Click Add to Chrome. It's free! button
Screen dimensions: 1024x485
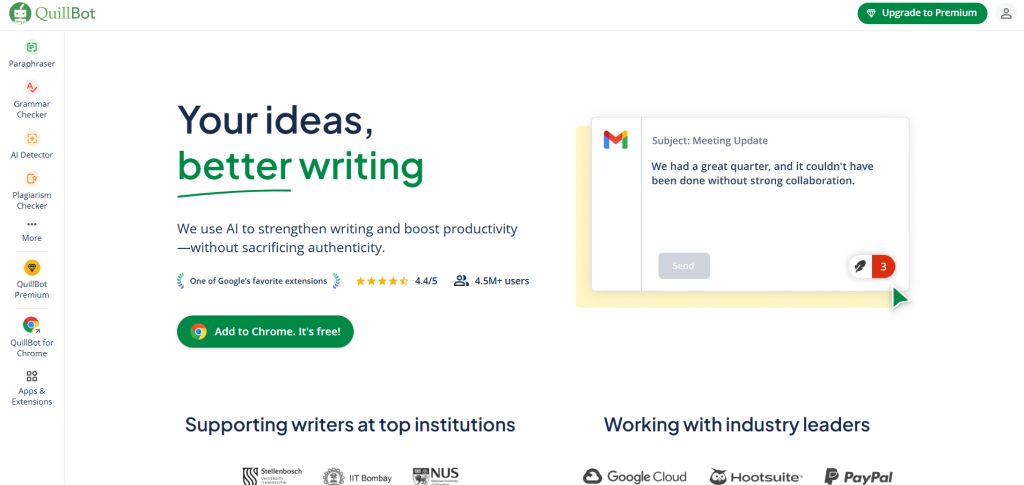pyautogui.click(x=265, y=331)
